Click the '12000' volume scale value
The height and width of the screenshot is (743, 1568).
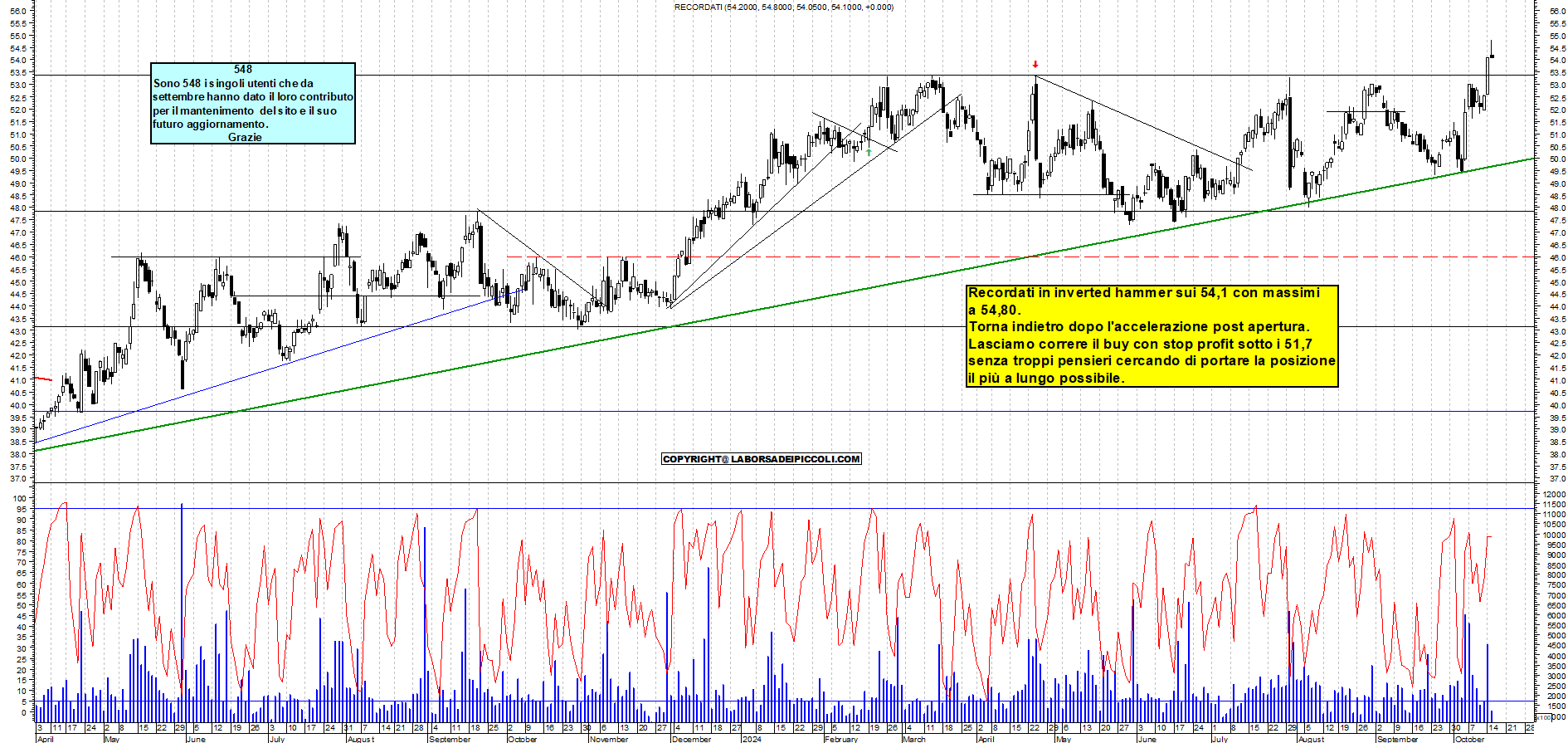[x=1554, y=495]
